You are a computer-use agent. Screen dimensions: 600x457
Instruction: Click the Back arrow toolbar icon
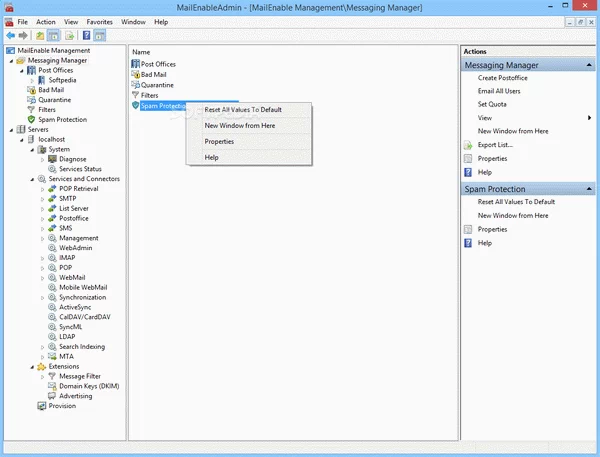tap(11, 36)
